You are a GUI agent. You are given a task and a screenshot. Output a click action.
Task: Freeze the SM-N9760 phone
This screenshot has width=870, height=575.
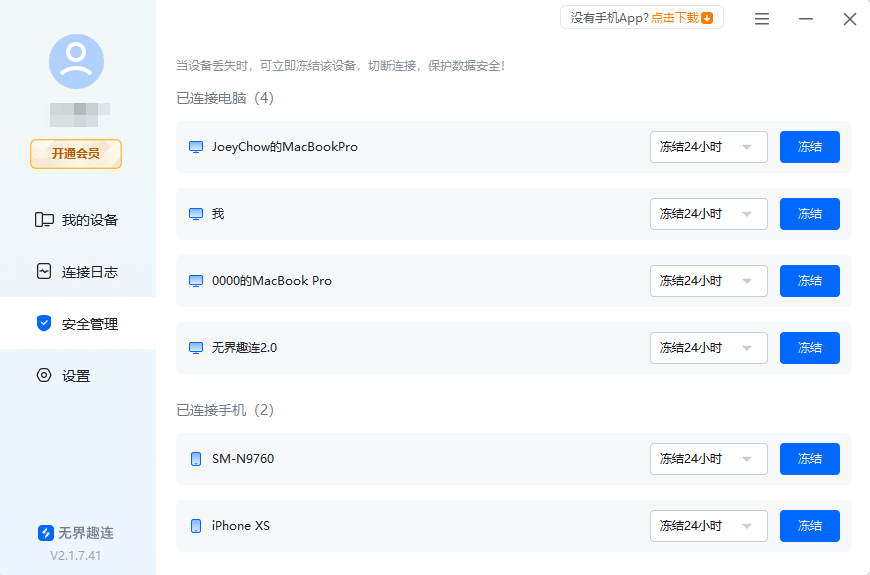click(x=810, y=459)
